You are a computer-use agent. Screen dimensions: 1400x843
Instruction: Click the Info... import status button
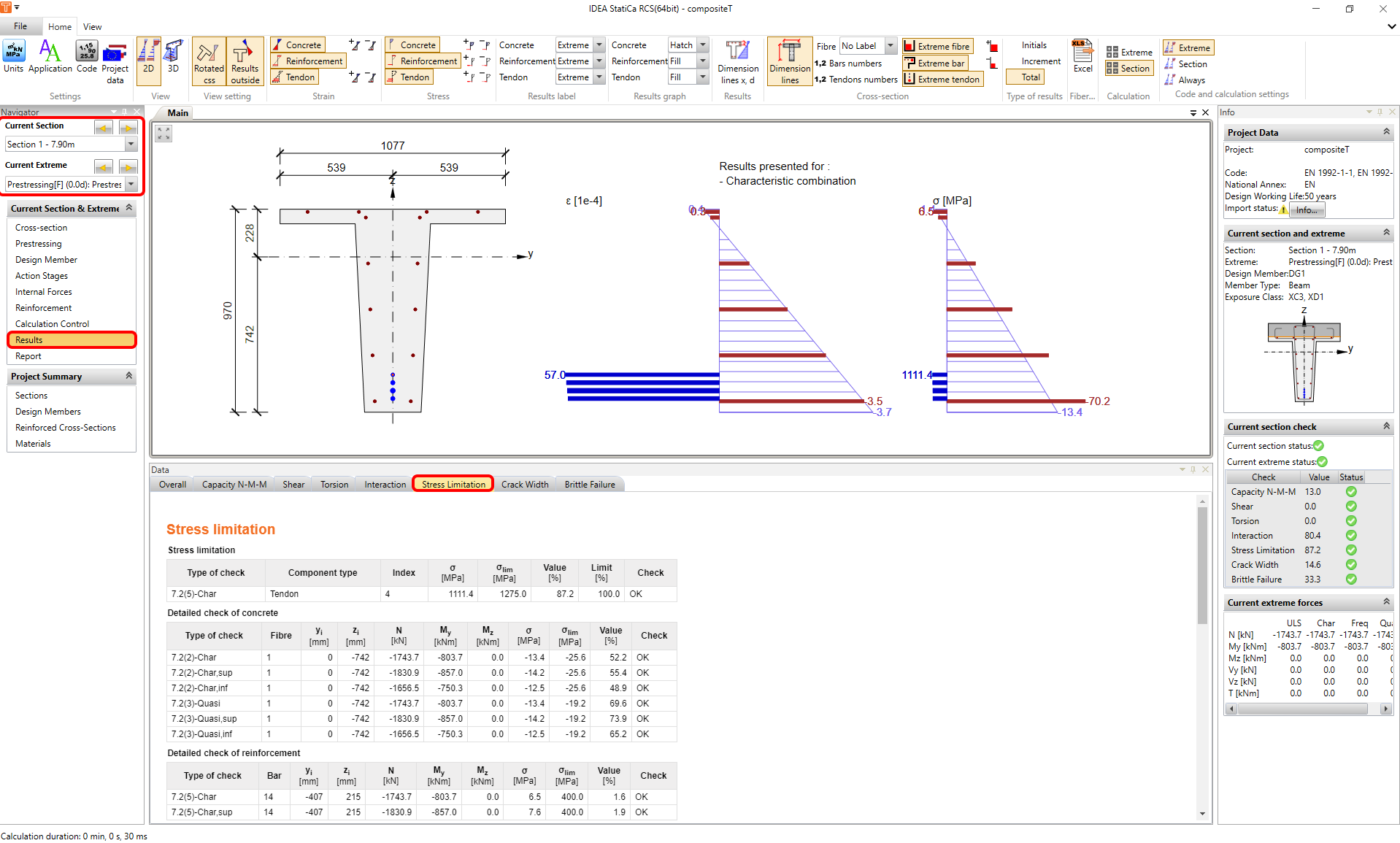pyautogui.click(x=1306, y=210)
